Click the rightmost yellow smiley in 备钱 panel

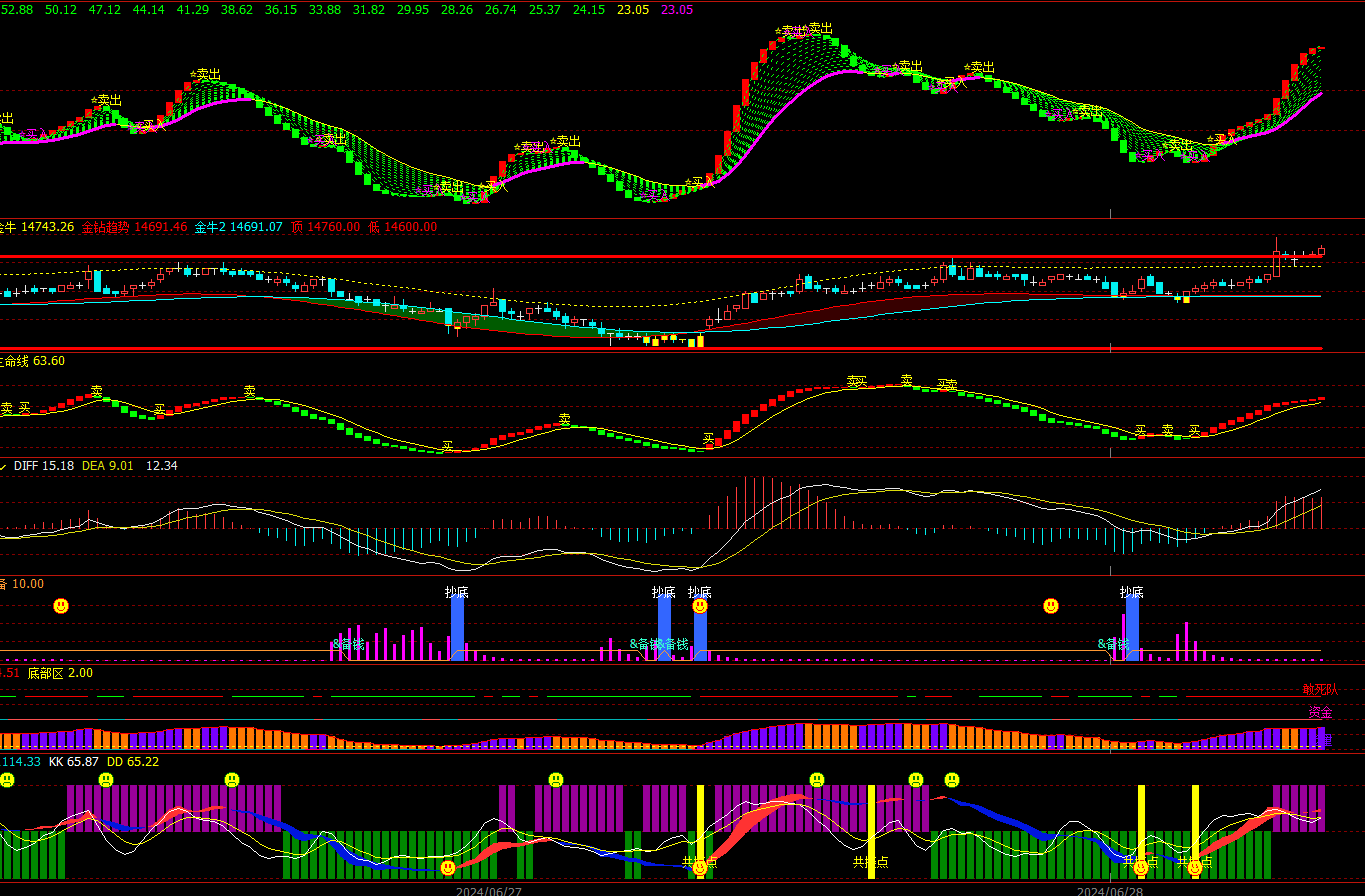click(1051, 606)
